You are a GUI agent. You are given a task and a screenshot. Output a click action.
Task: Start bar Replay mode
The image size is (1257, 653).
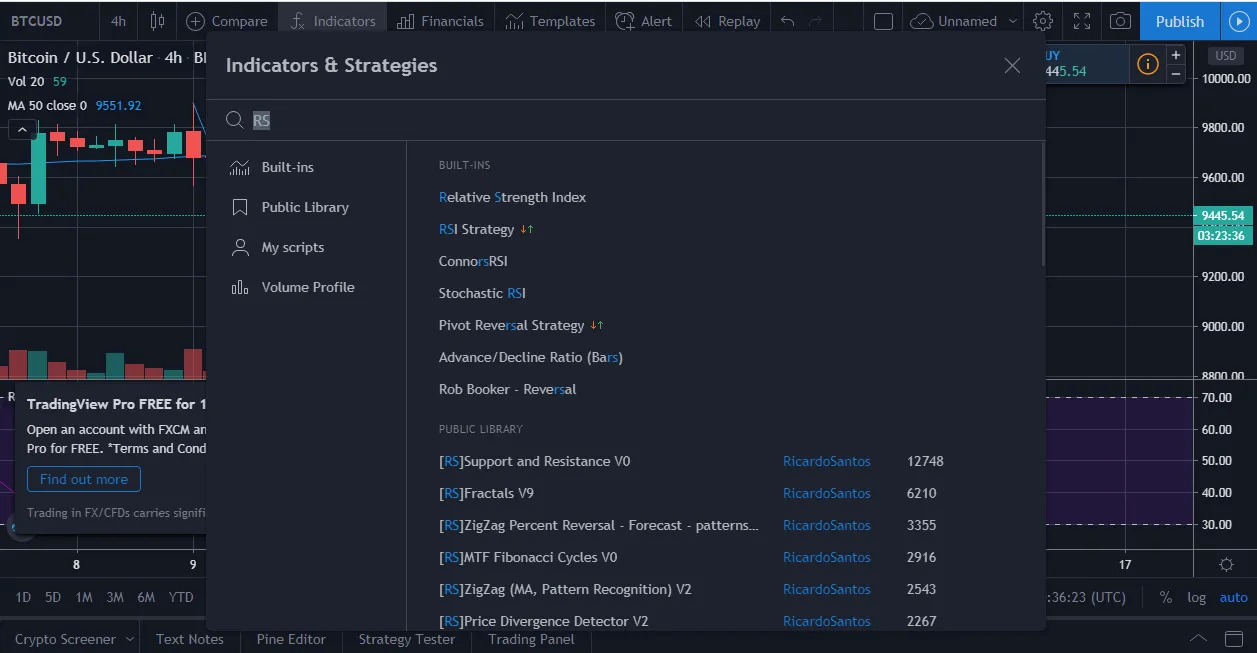(727, 21)
